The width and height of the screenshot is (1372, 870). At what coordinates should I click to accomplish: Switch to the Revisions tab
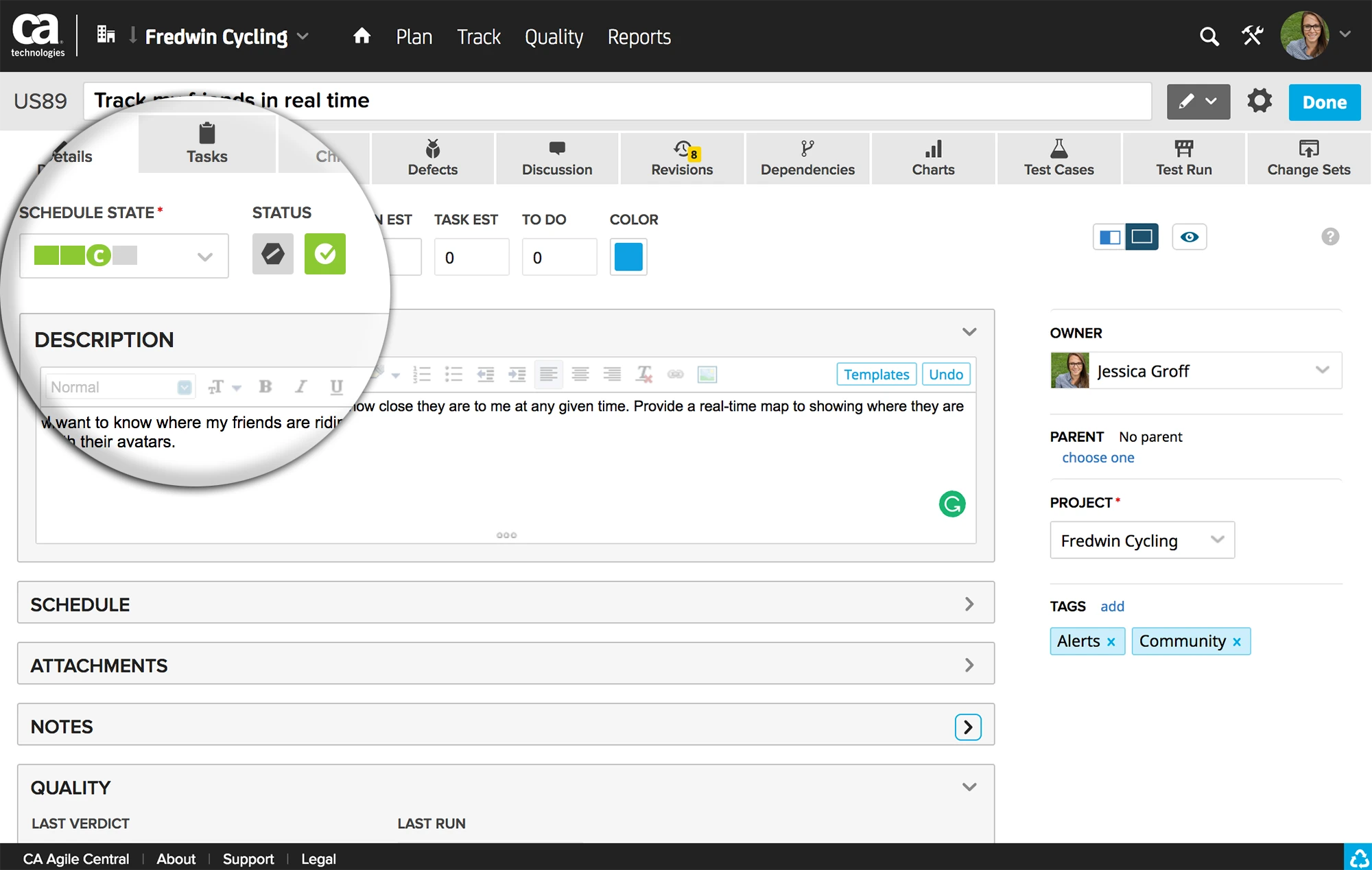point(682,158)
